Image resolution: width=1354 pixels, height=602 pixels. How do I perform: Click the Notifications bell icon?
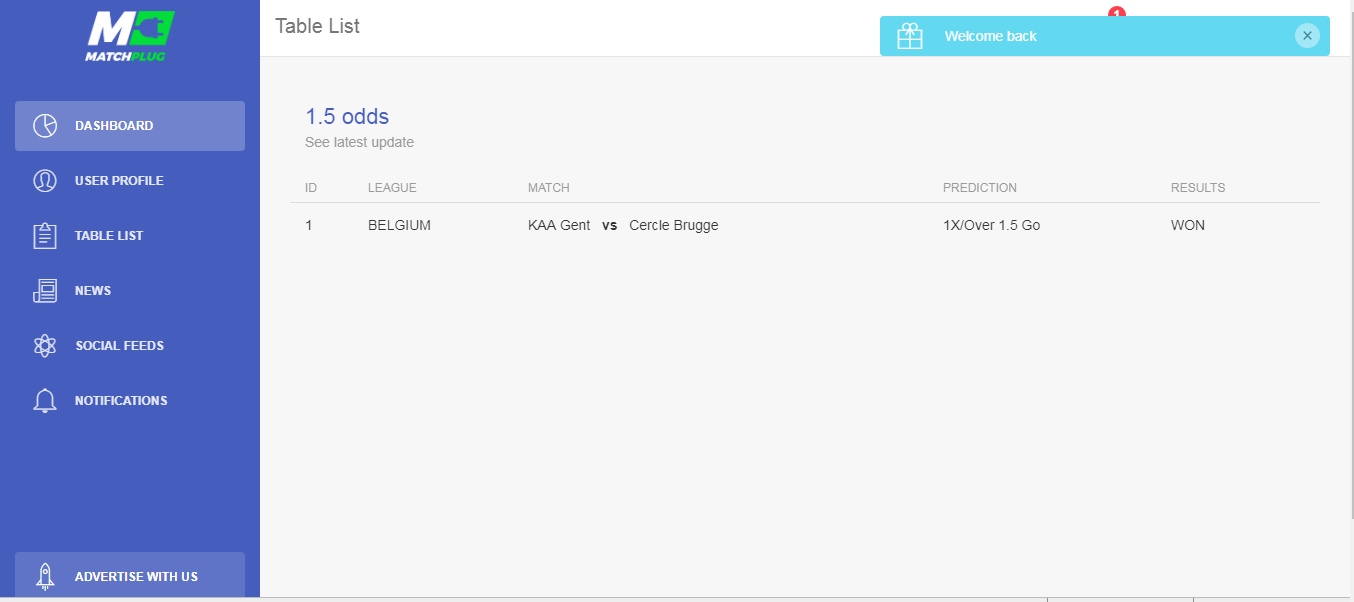[45, 401]
